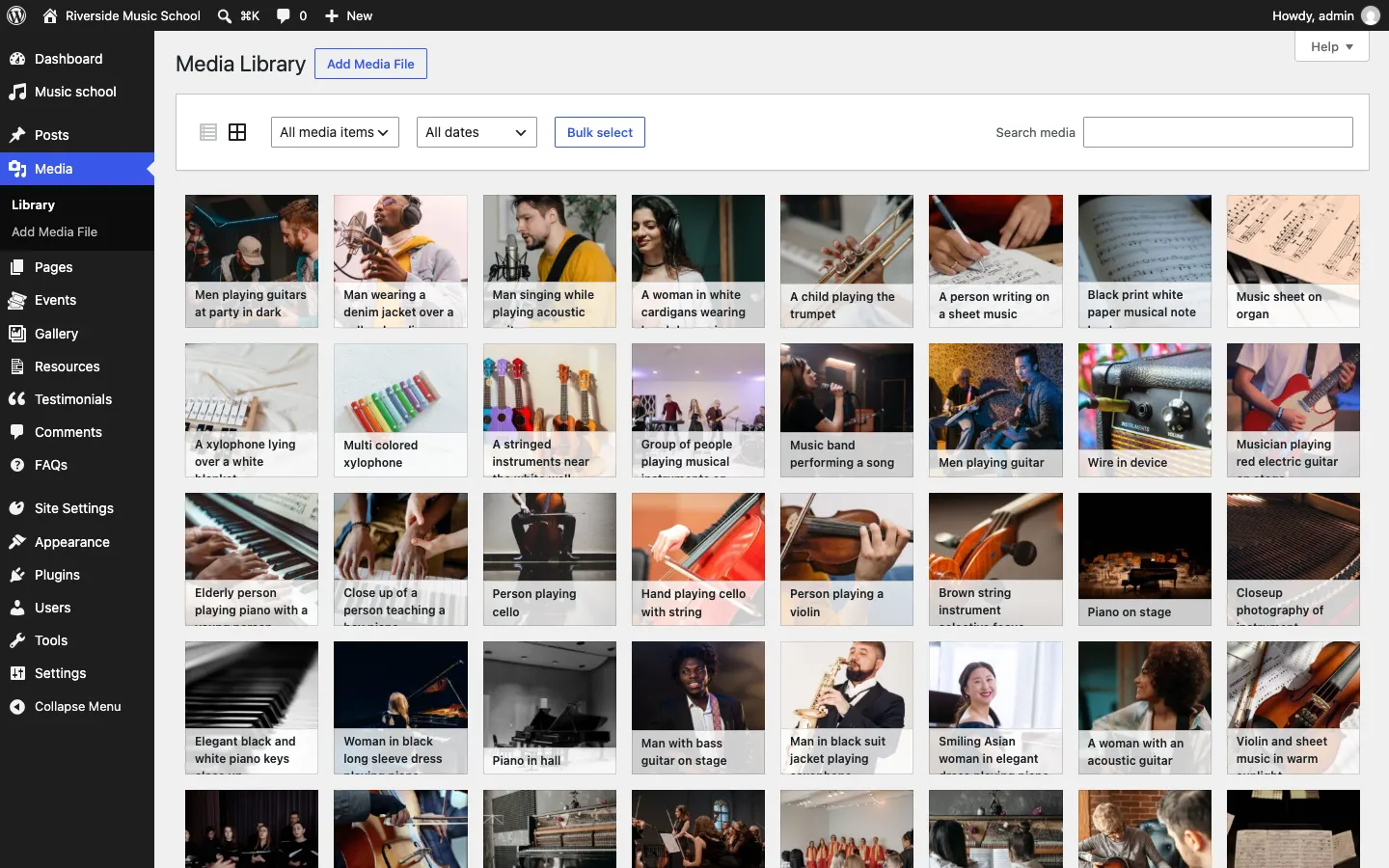1389x868 pixels.
Task: Click the Gallery icon in sidebar
Action: pos(17,334)
